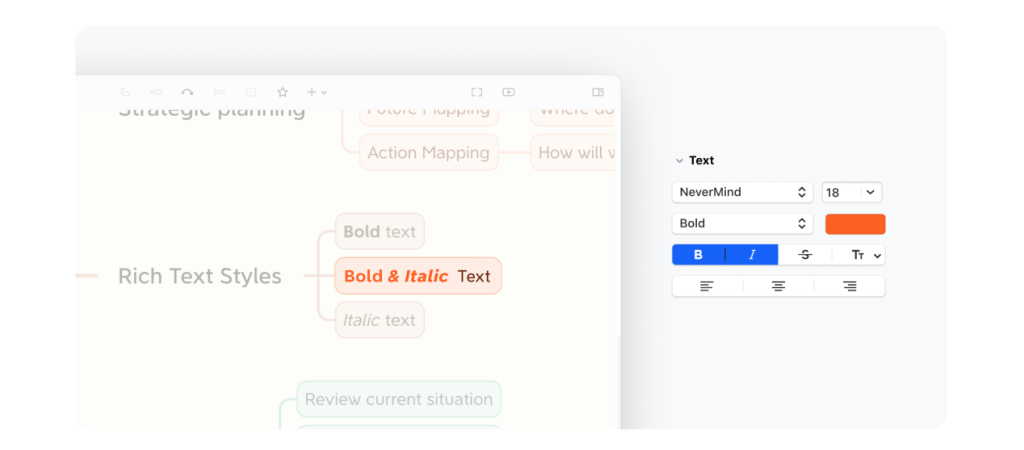Collapse the Text section
Viewport: 1024px width, 450px height.
(679, 161)
